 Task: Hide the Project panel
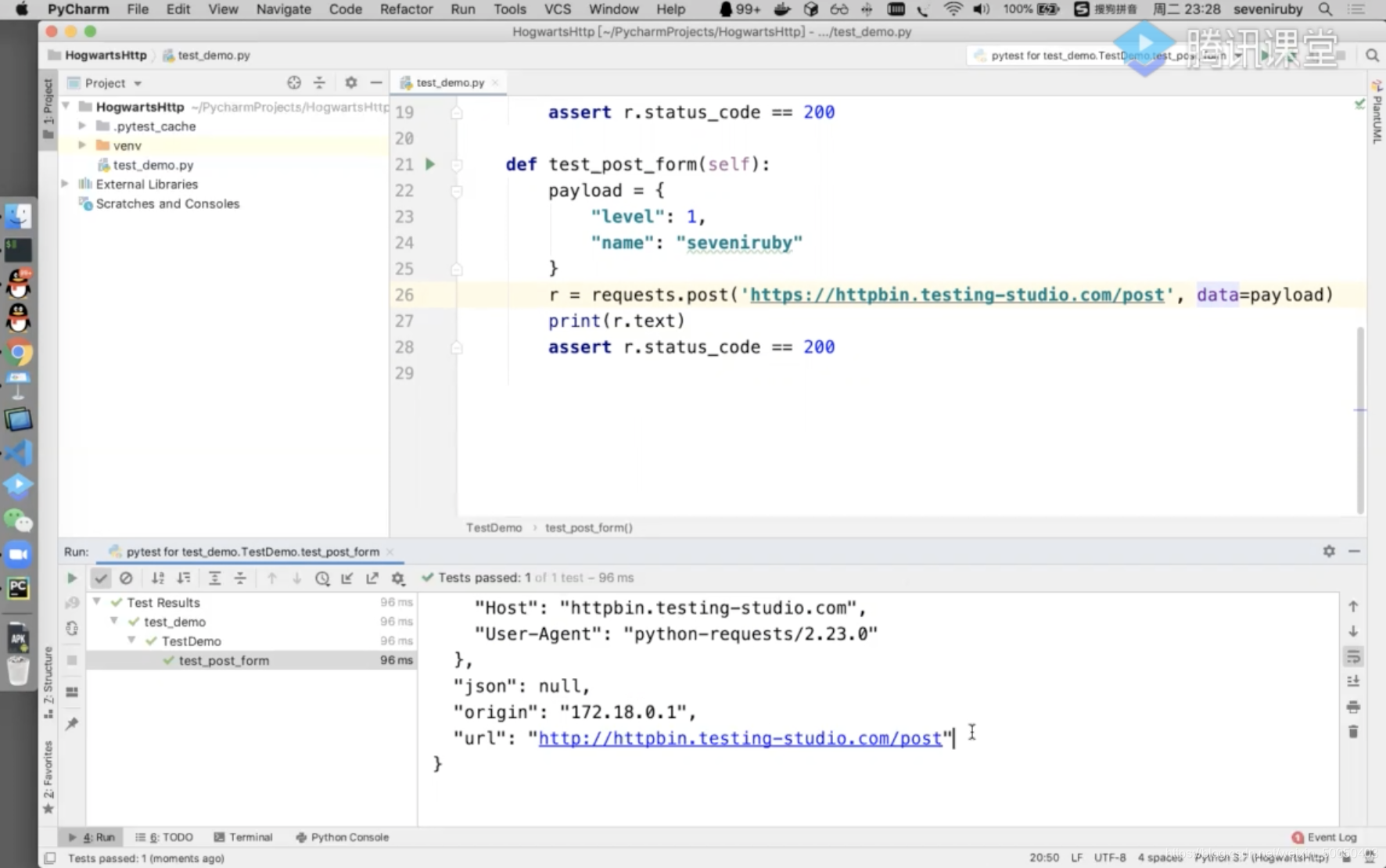[x=376, y=83]
